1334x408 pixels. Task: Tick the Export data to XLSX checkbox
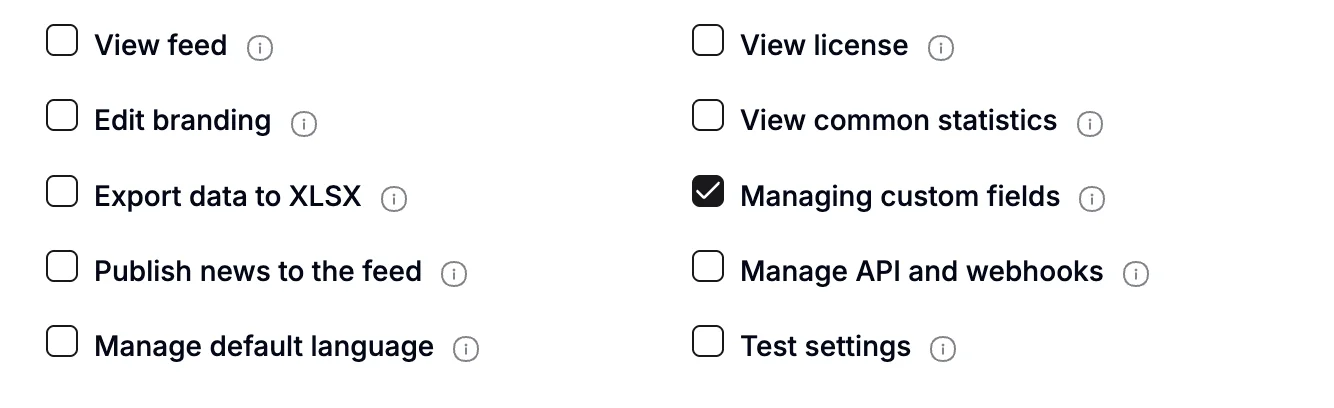pyautogui.click(x=62, y=191)
